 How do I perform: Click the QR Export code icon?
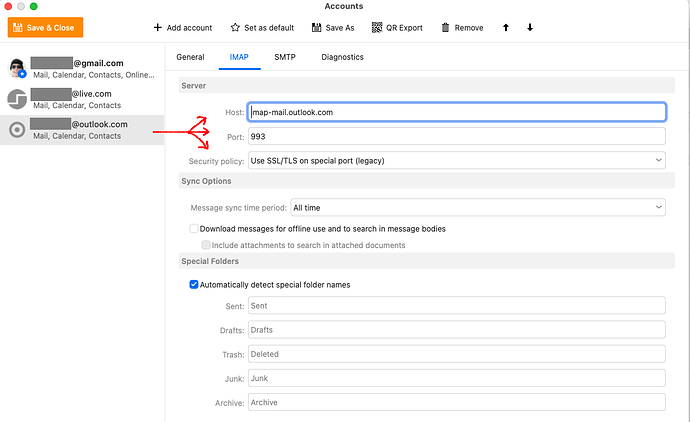[x=377, y=27]
